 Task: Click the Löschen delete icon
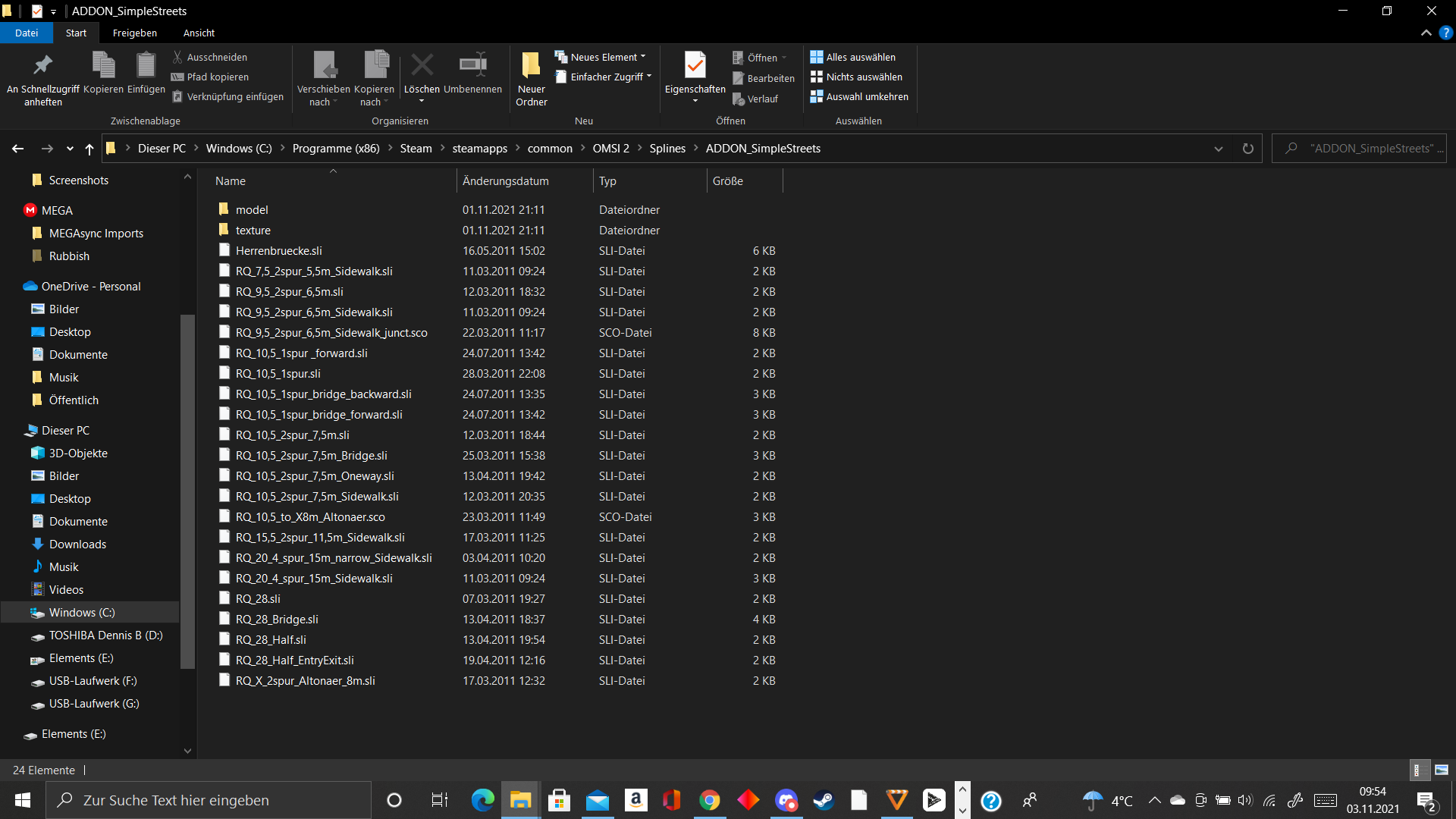pyautogui.click(x=422, y=66)
